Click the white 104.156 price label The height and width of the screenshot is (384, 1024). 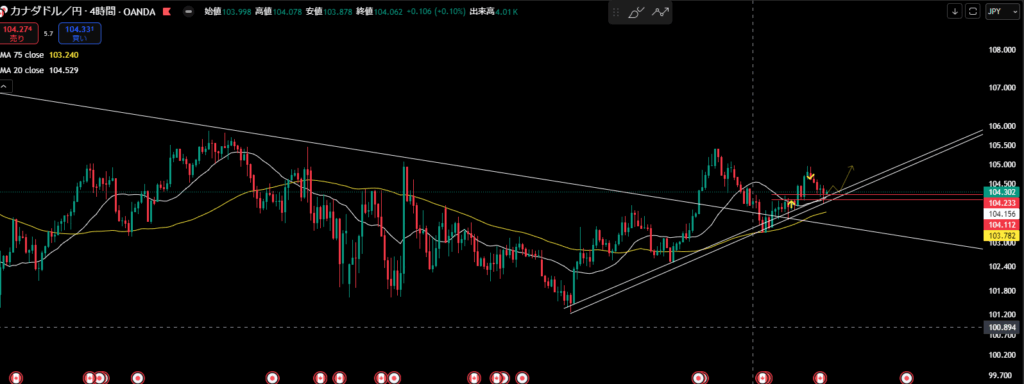click(1001, 214)
